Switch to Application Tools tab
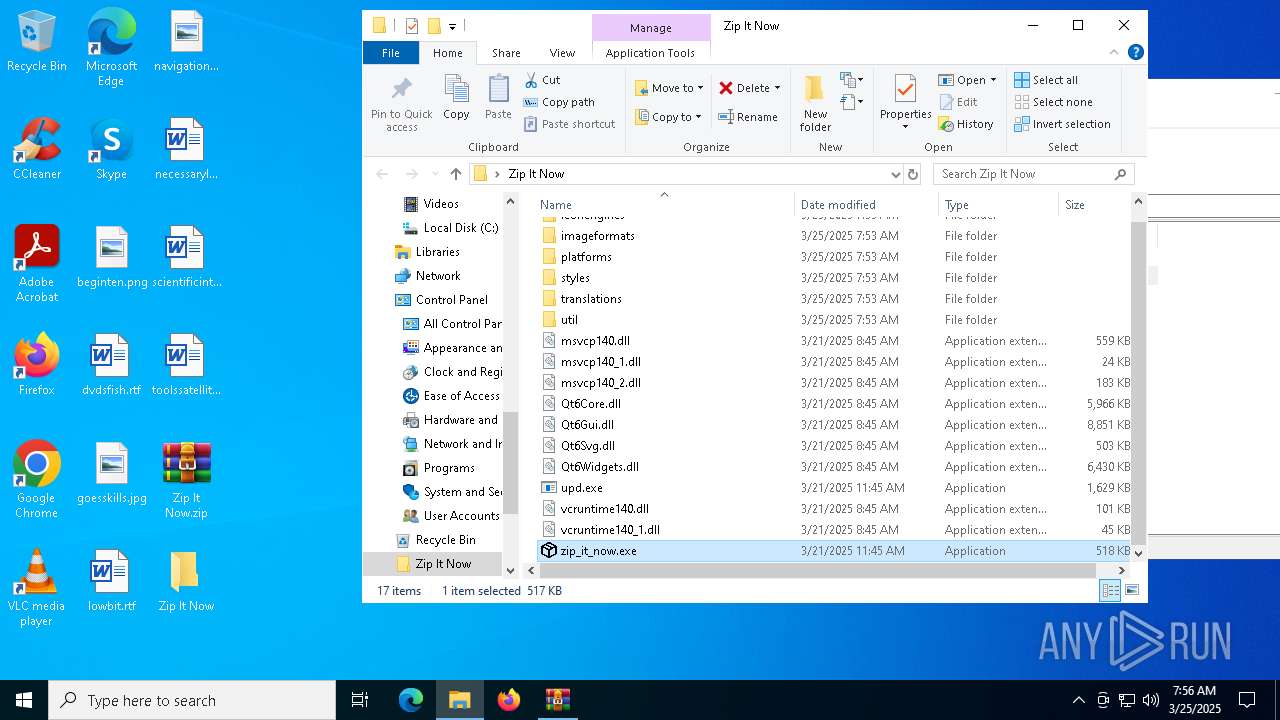Viewport: 1280px width, 720px height. 650,53
